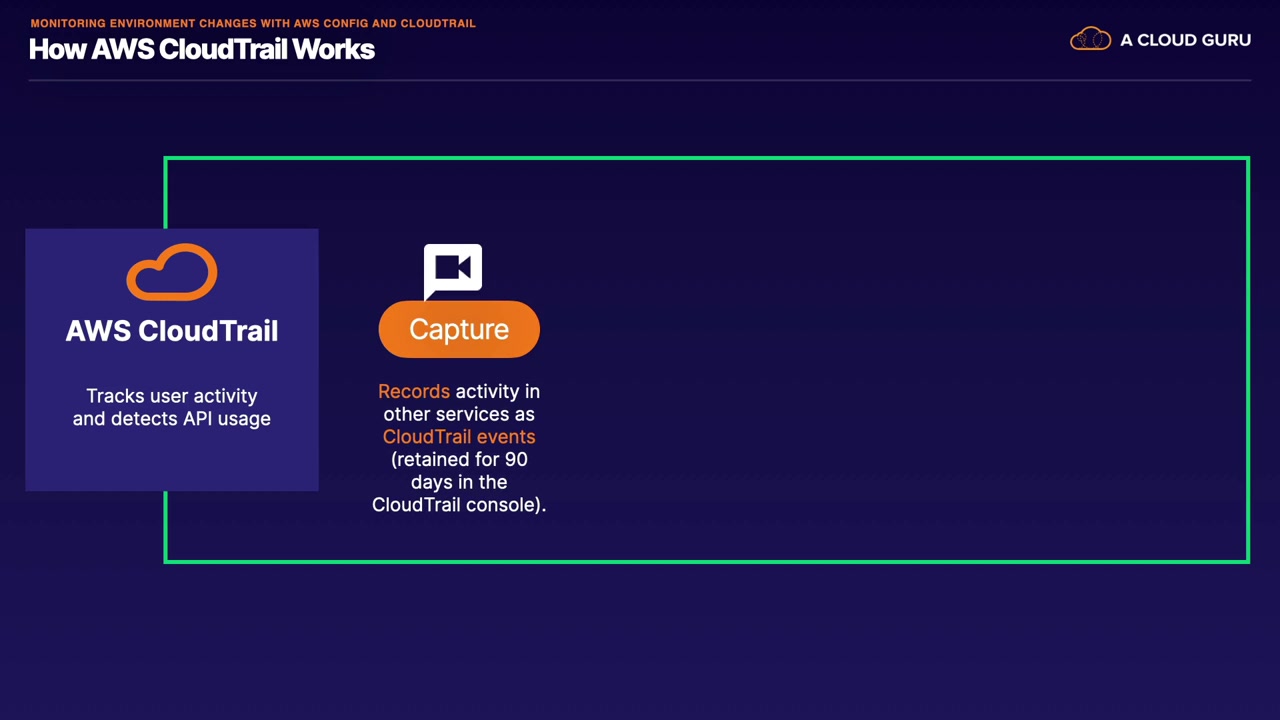Screen dimensions: 1280x720
Task: Click the 'Monitoring Environment Changes' subtitle text
Action: click(x=253, y=23)
